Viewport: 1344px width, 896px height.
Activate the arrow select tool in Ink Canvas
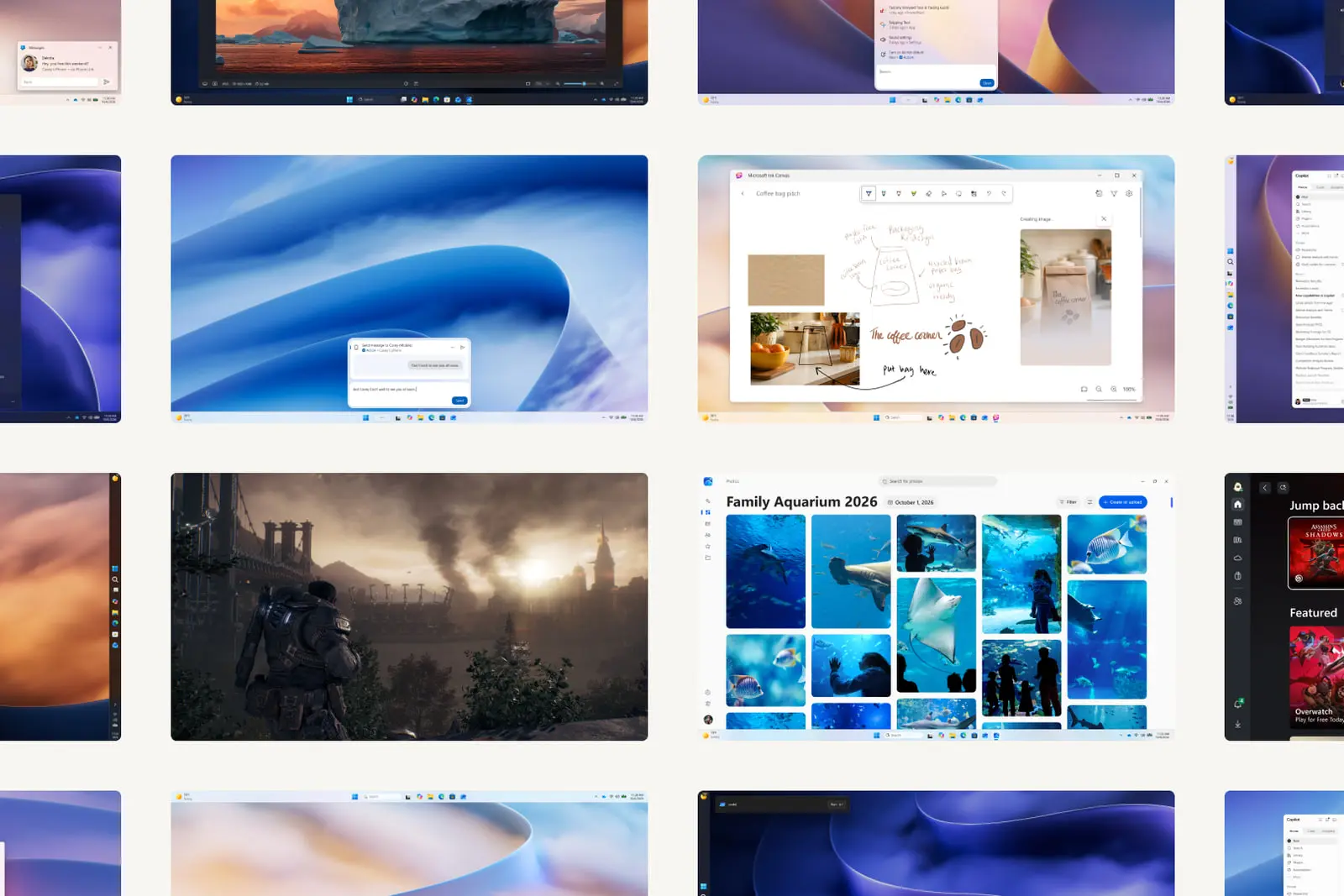pyautogui.click(x=943, y=193)
